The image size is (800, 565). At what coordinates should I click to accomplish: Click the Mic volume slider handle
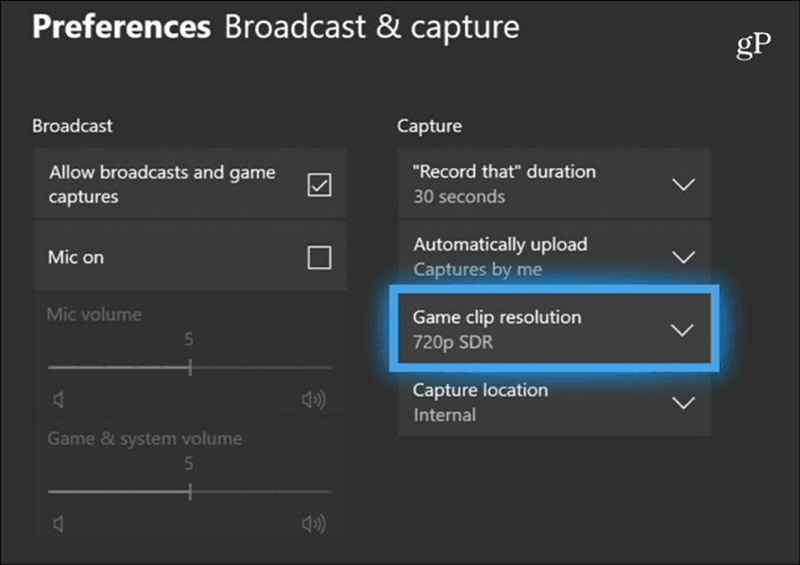189,367
